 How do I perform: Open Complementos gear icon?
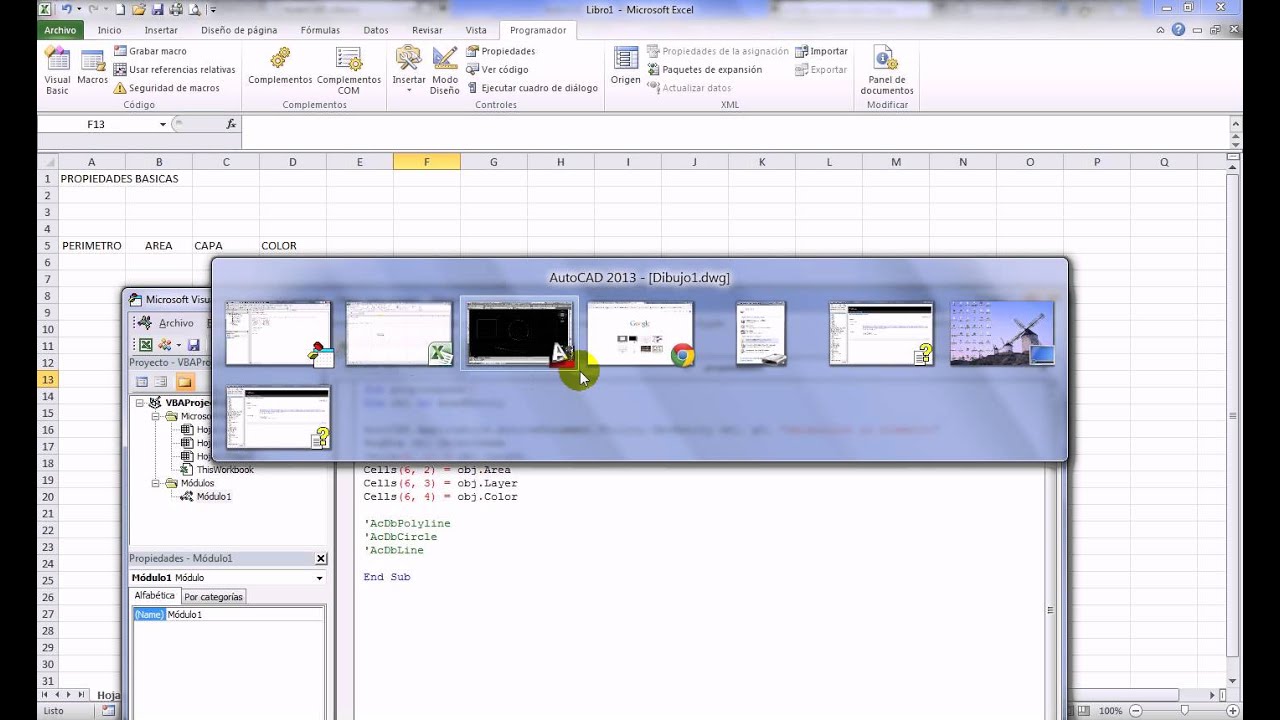pos(280,58)
